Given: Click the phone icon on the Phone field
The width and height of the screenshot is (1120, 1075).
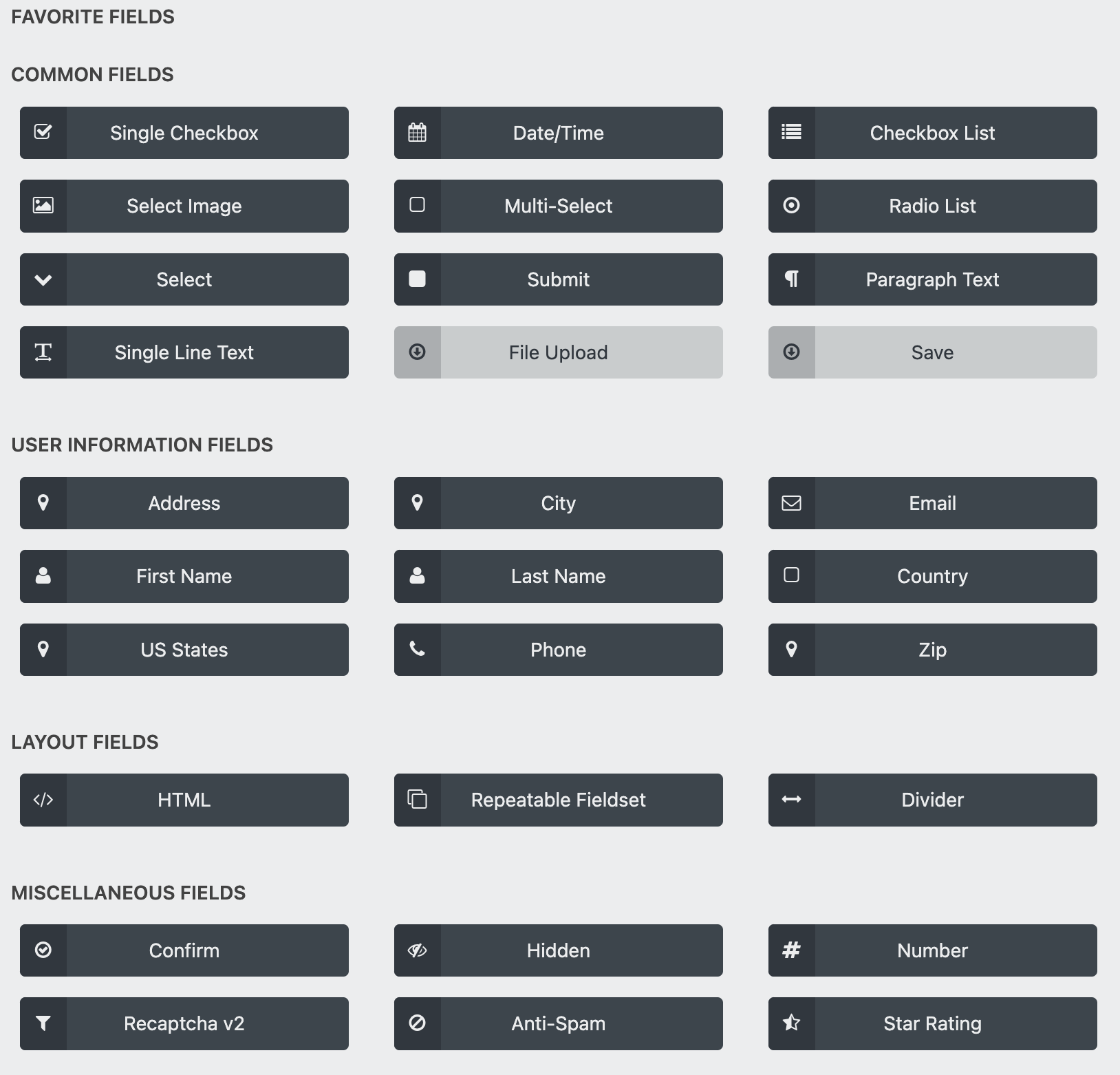Looking at the screenshot, I should coord(418,649).
